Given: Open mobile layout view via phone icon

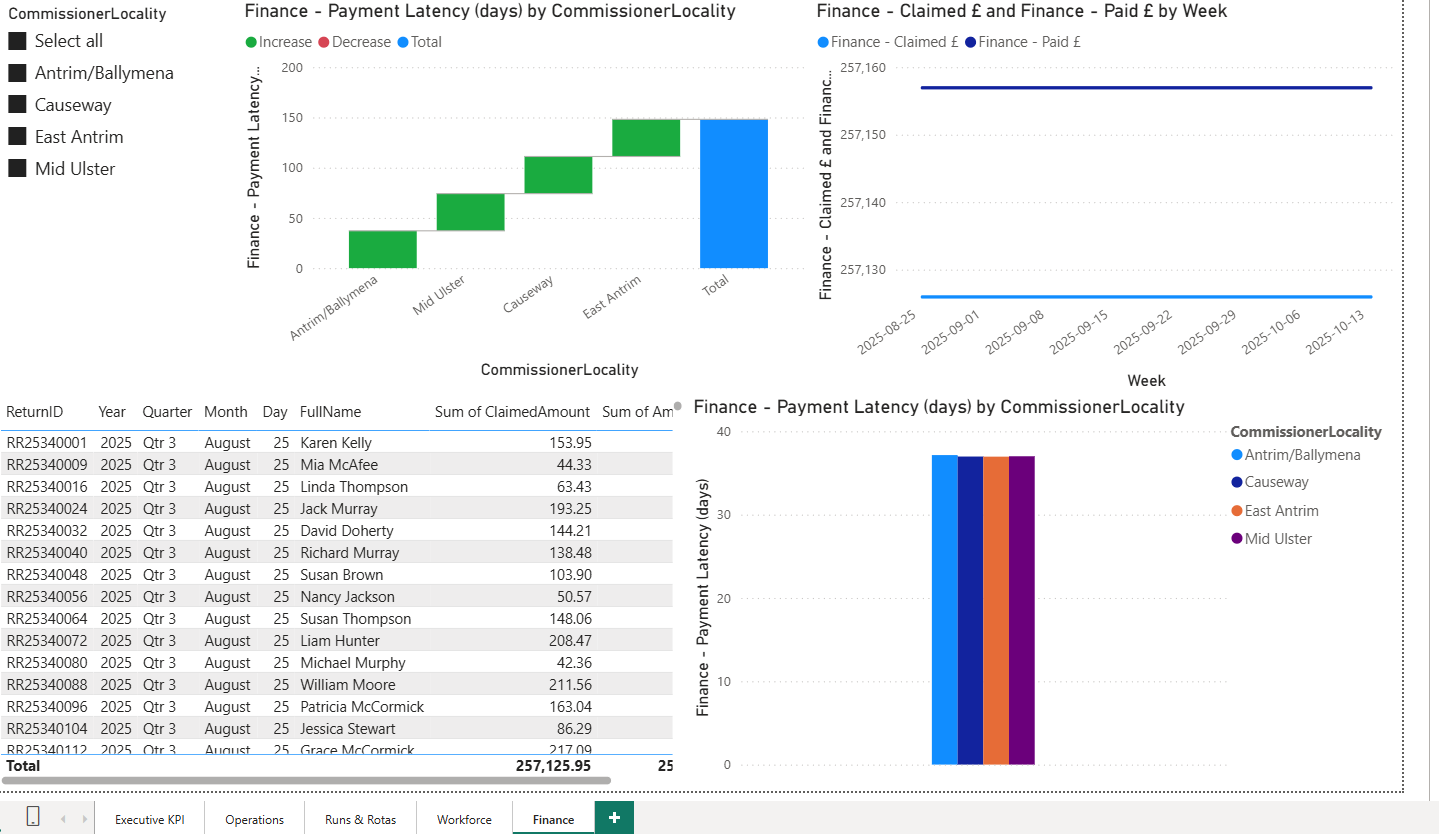Looking at the screenshot, I should point(33,817).
